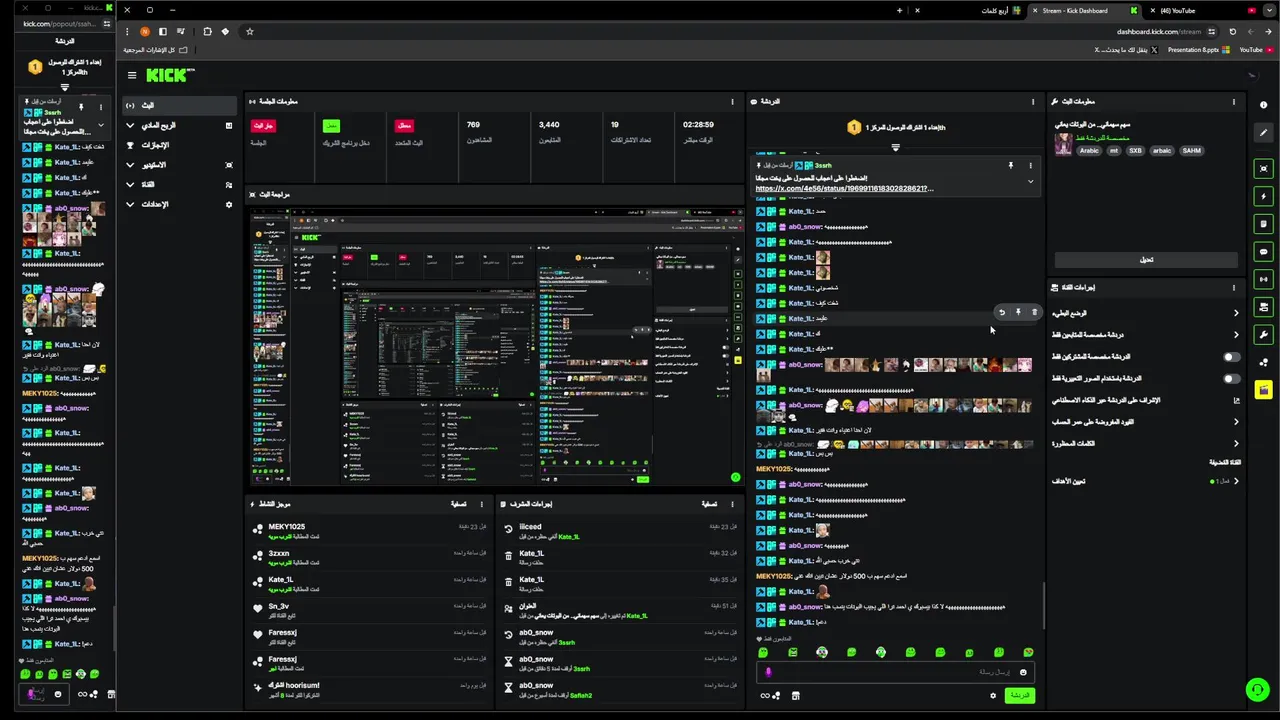1280x720 pixels.
Task: Open three-dot menu of moderator actions panel
Action: (x=732, y=504)
